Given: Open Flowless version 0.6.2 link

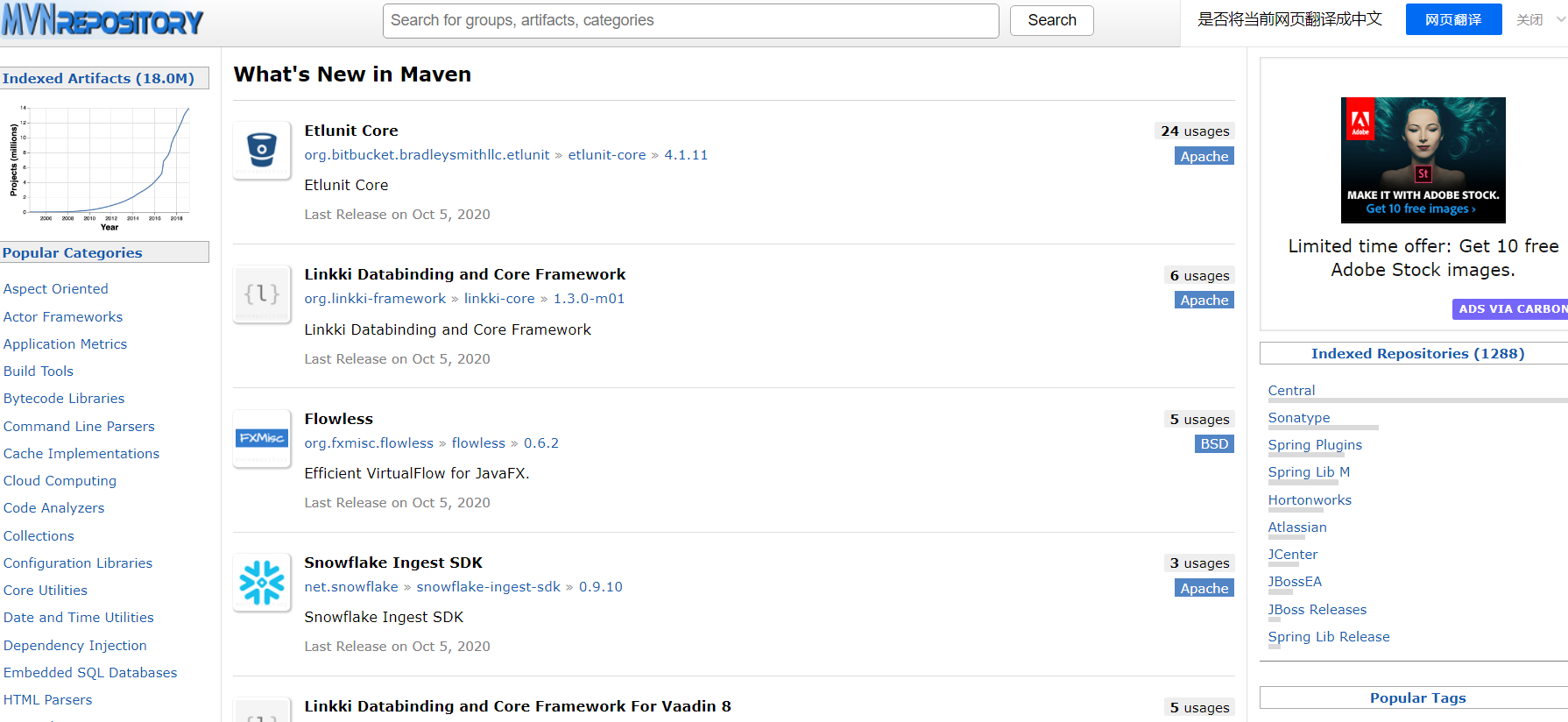Looking at the screenshot, I should (541, 443).
